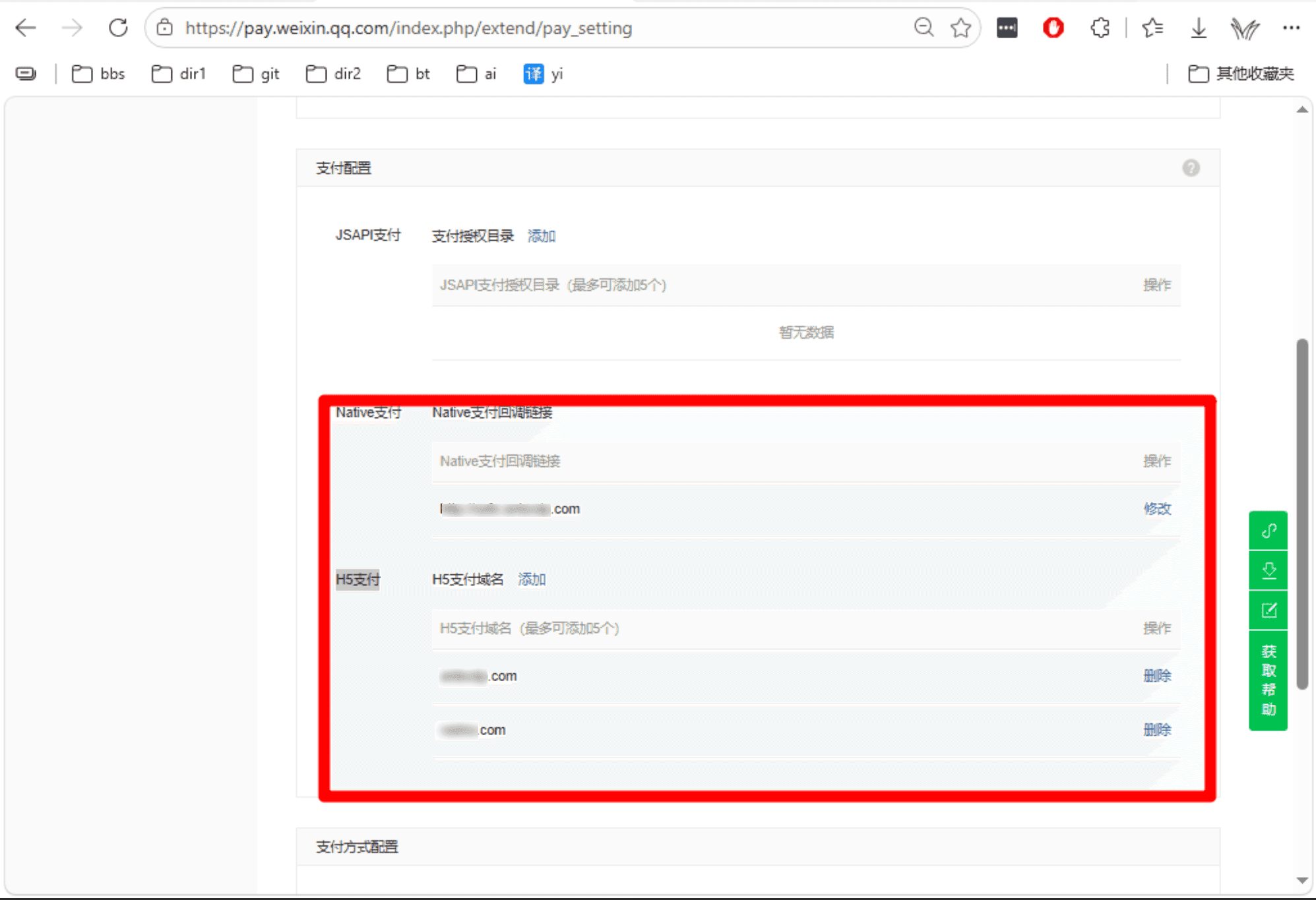Go back to the previous page
This screenshot has width=1316, height=900.
(26, 28)
